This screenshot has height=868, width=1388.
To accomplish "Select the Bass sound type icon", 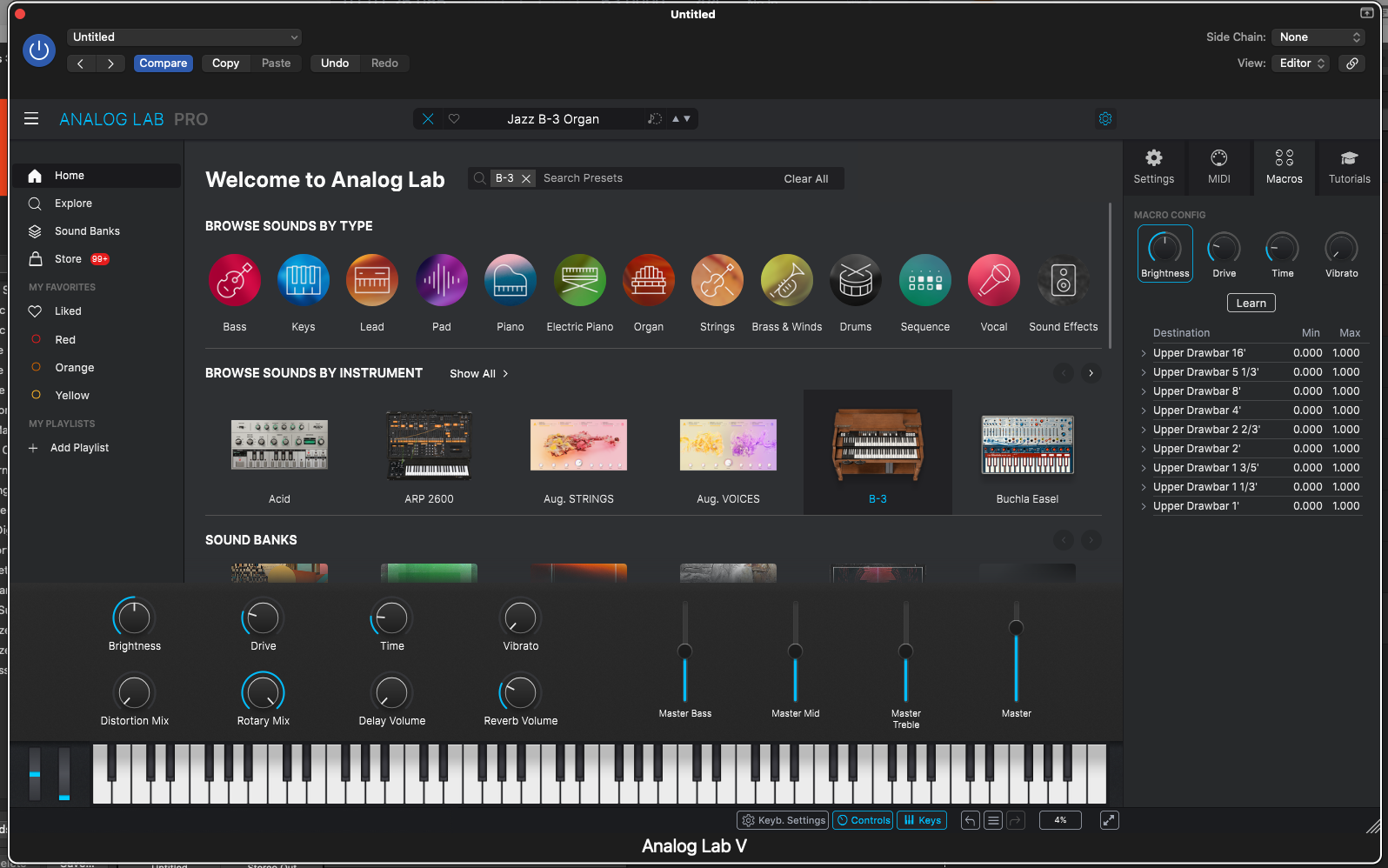I will 235,280.
